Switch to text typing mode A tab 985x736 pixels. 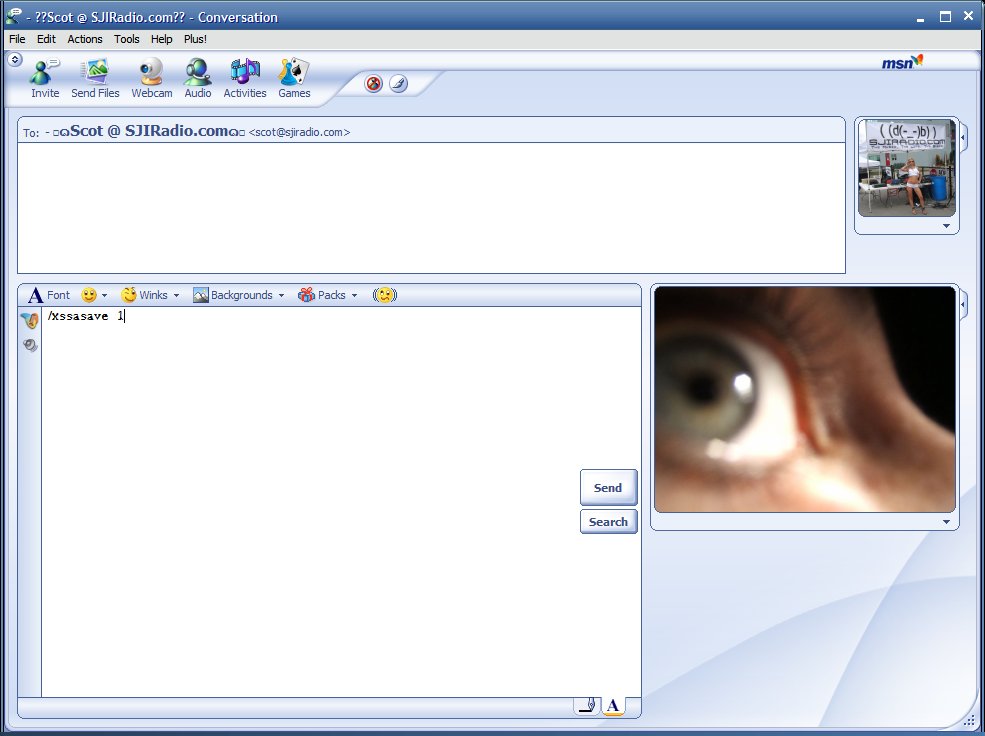coord(613,706)
